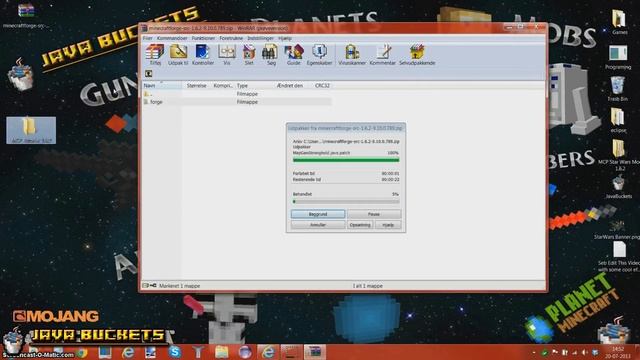Click the Java coffee cup desktop icon on left

click(20, 75)
